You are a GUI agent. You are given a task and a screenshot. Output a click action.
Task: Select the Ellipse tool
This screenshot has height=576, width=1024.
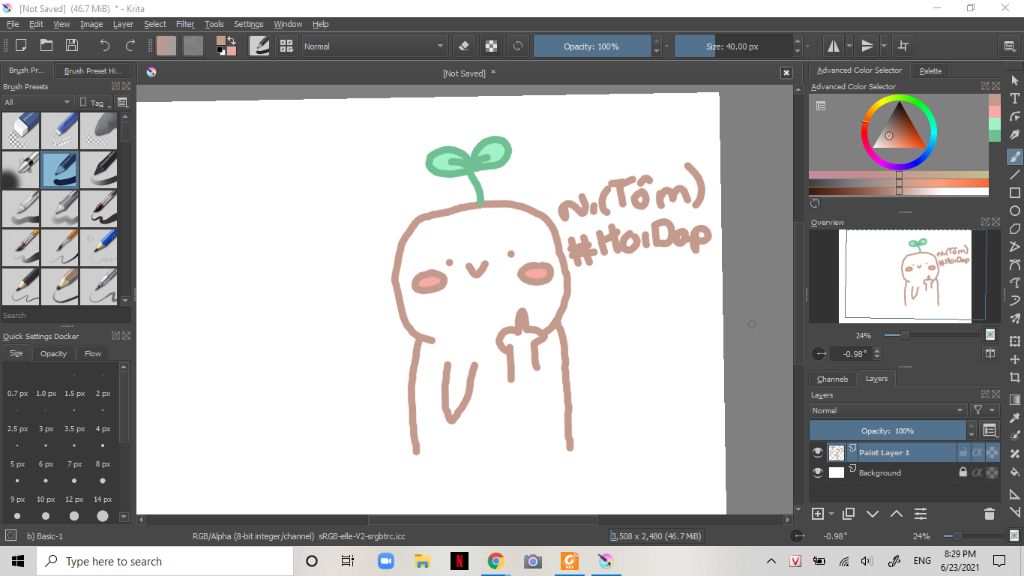(x=1014, y=211)
